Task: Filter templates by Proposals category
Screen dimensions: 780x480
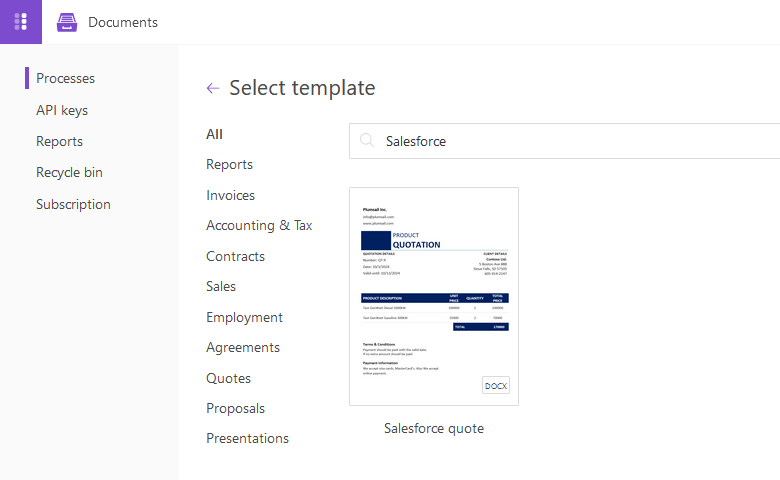Action: coord(235,408)
